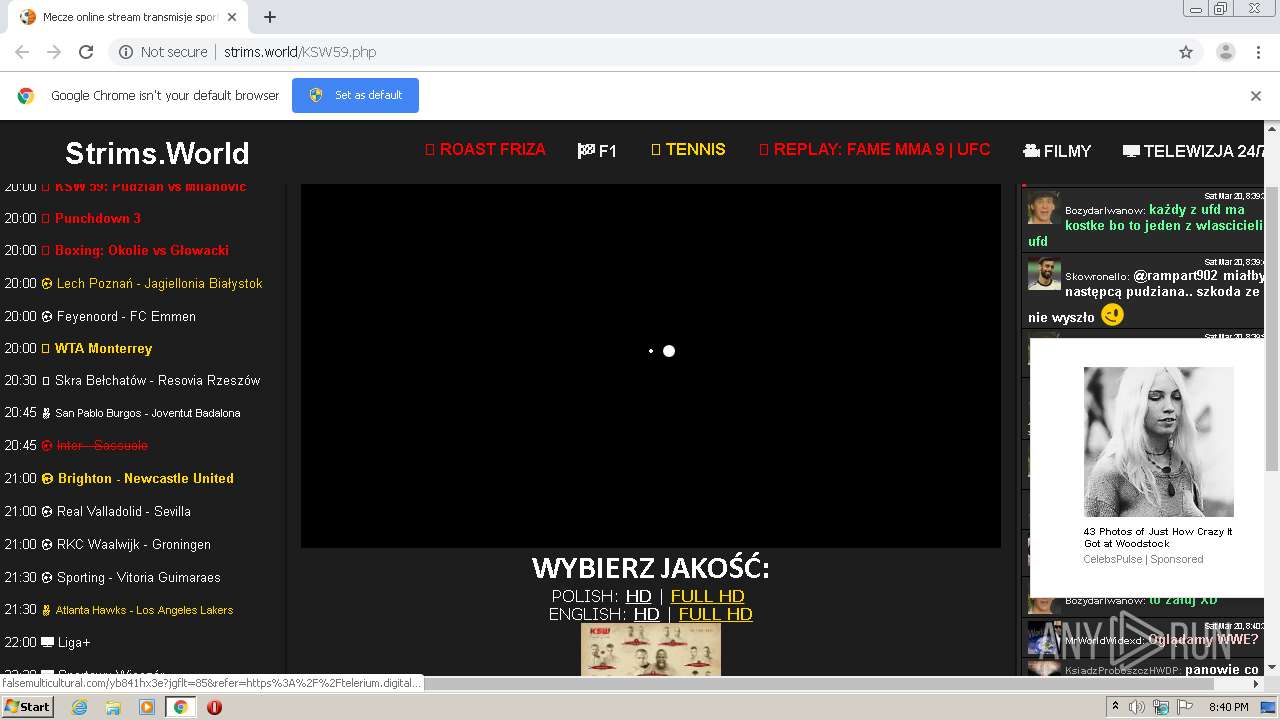Click the black video player area

click(x=650, y=365)
